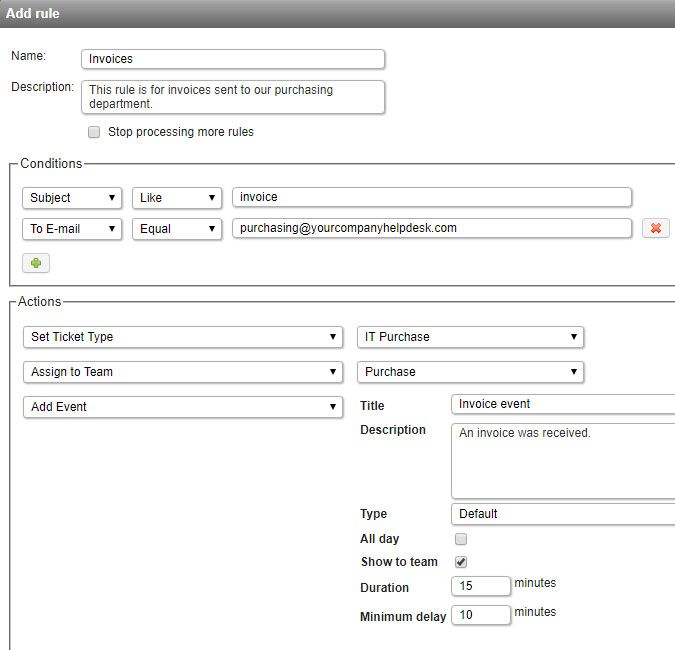Expand the Add Event action dropdown
The height and width of the screenshot is (650, 675).
(x=184, y=407)
